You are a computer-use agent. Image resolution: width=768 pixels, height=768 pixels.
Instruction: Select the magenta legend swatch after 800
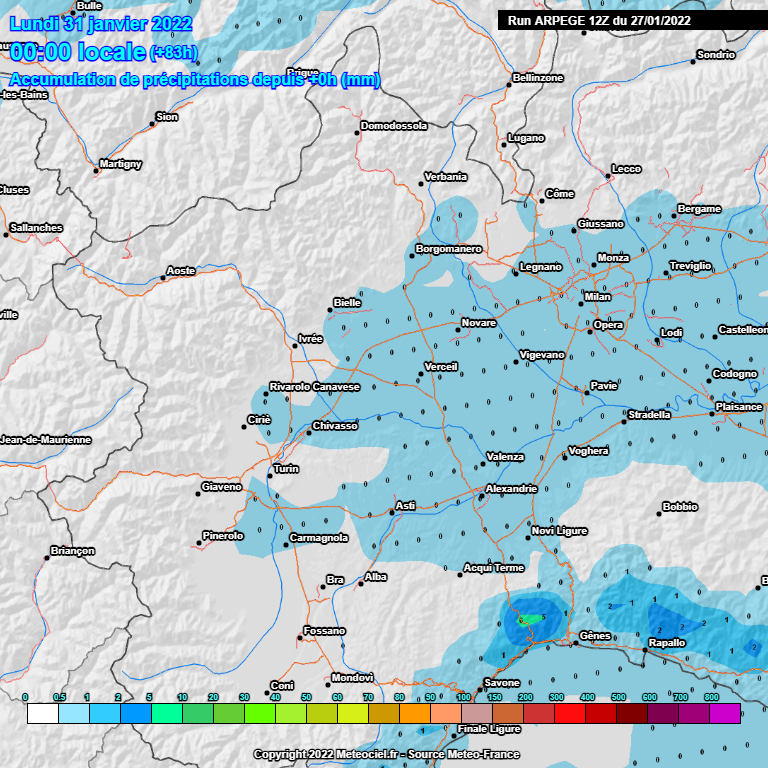click(724, 713)
